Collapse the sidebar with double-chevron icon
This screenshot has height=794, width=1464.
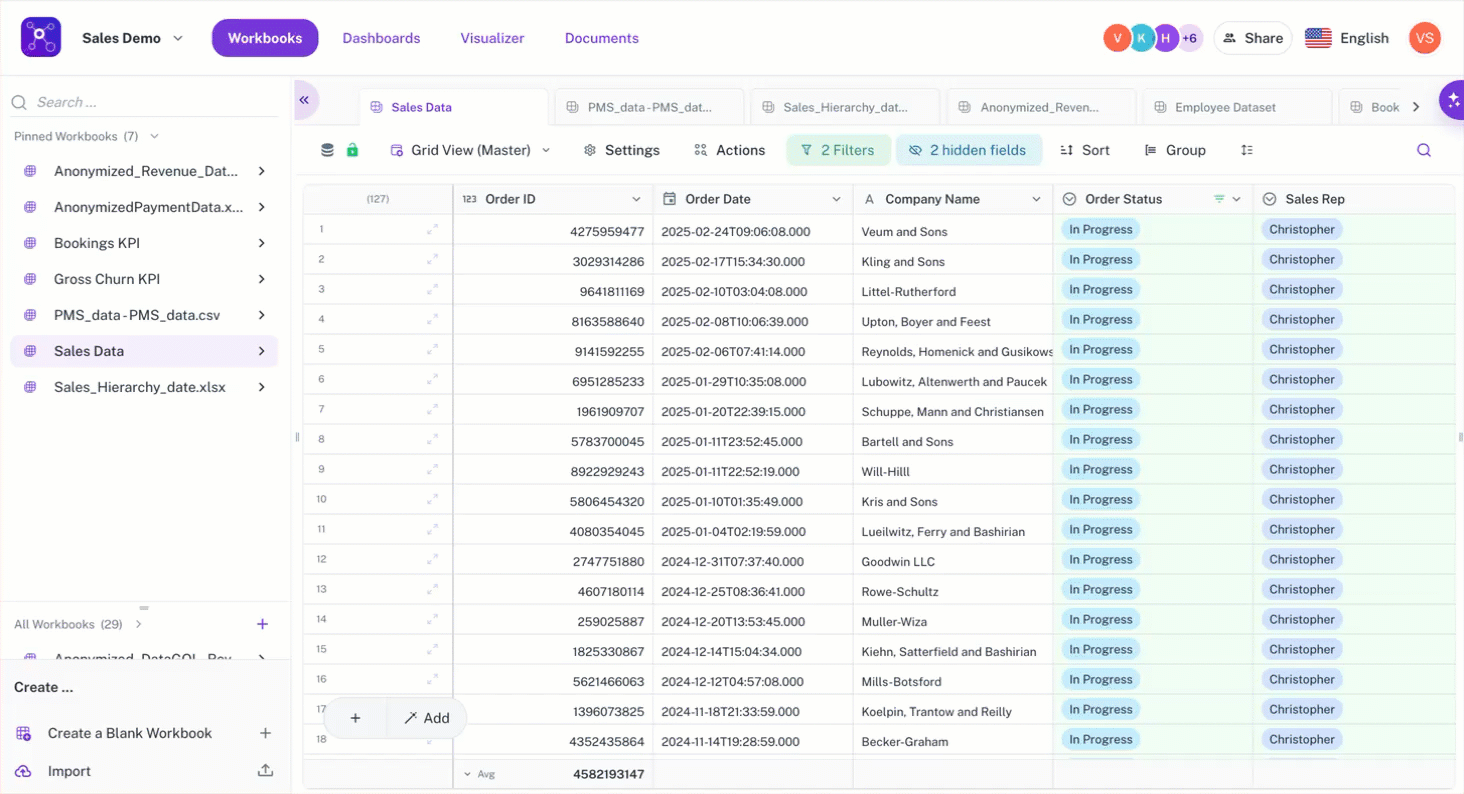[305, 100]
